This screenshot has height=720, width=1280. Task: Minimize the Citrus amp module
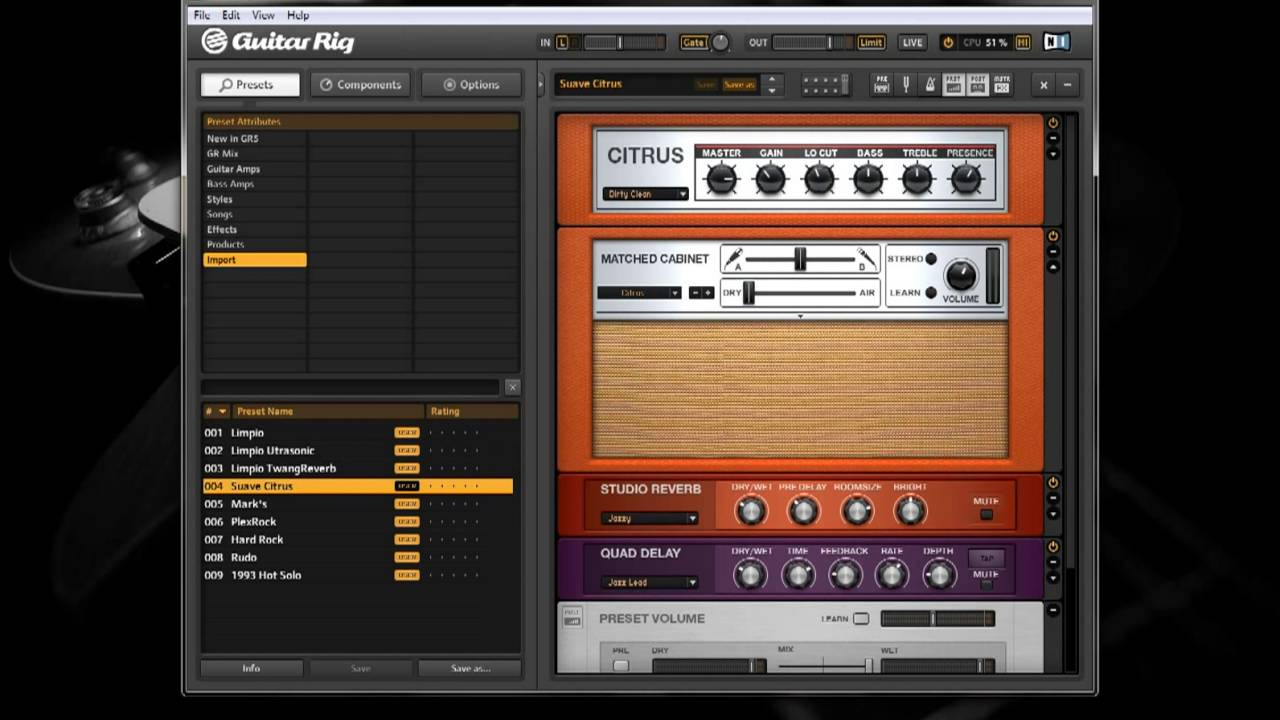point(1053,138)
